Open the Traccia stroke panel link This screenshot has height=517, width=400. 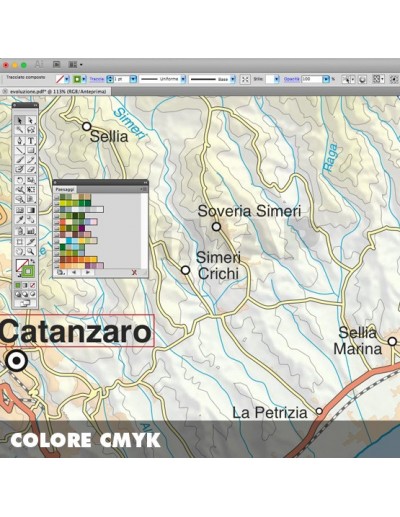click(x=97, y=79)
